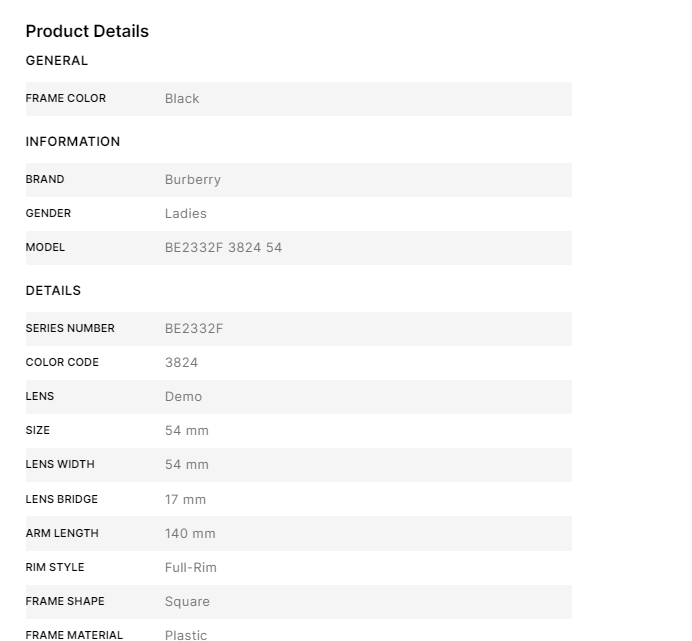
Task: Select the 3824 color code value
Action: click(181, 363)
